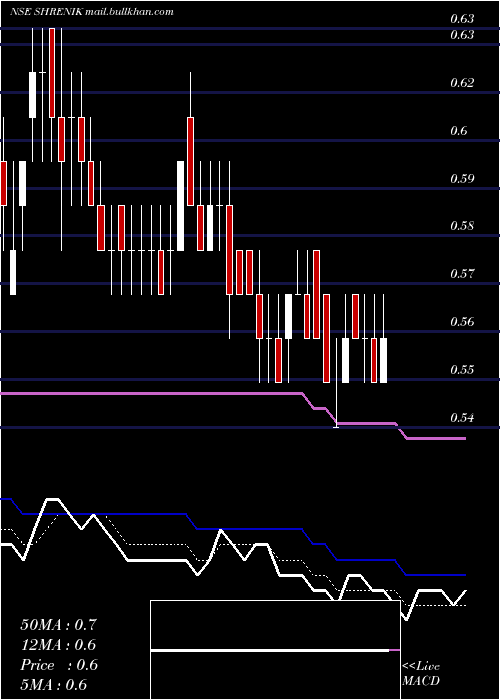Click the 12MA : 0.6 readout
The image size is (500, 700).
click(x=58, y=645)
